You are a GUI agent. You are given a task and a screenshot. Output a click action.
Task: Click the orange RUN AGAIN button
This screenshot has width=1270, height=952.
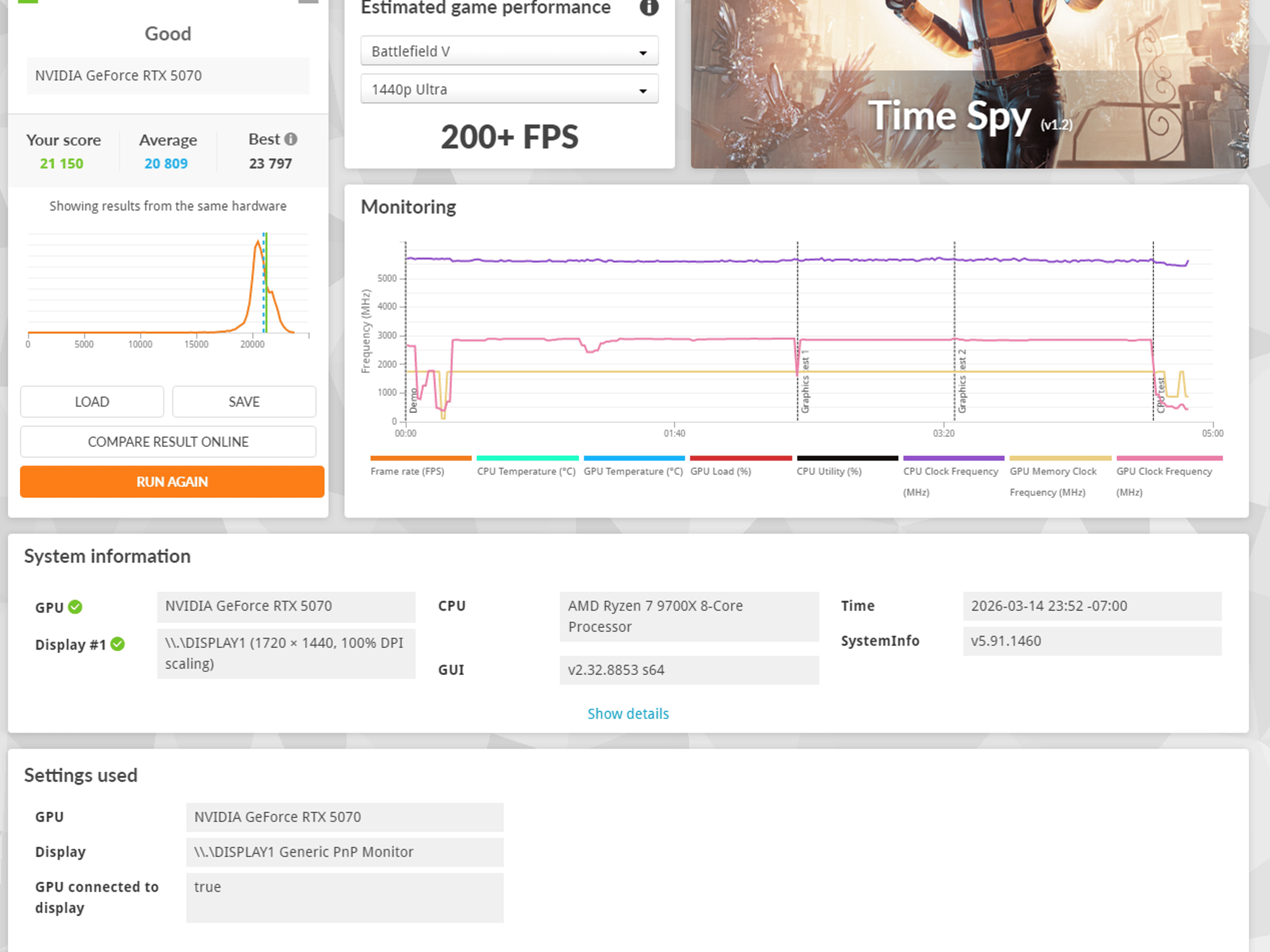tap(172, 482)
